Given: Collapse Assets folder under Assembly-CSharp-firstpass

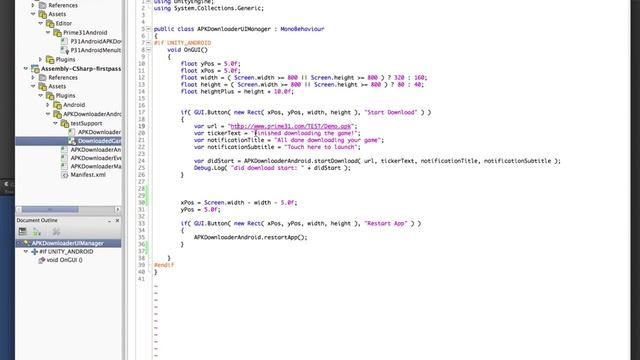Looking at the screenshot, I should click(x=33, y=87).
